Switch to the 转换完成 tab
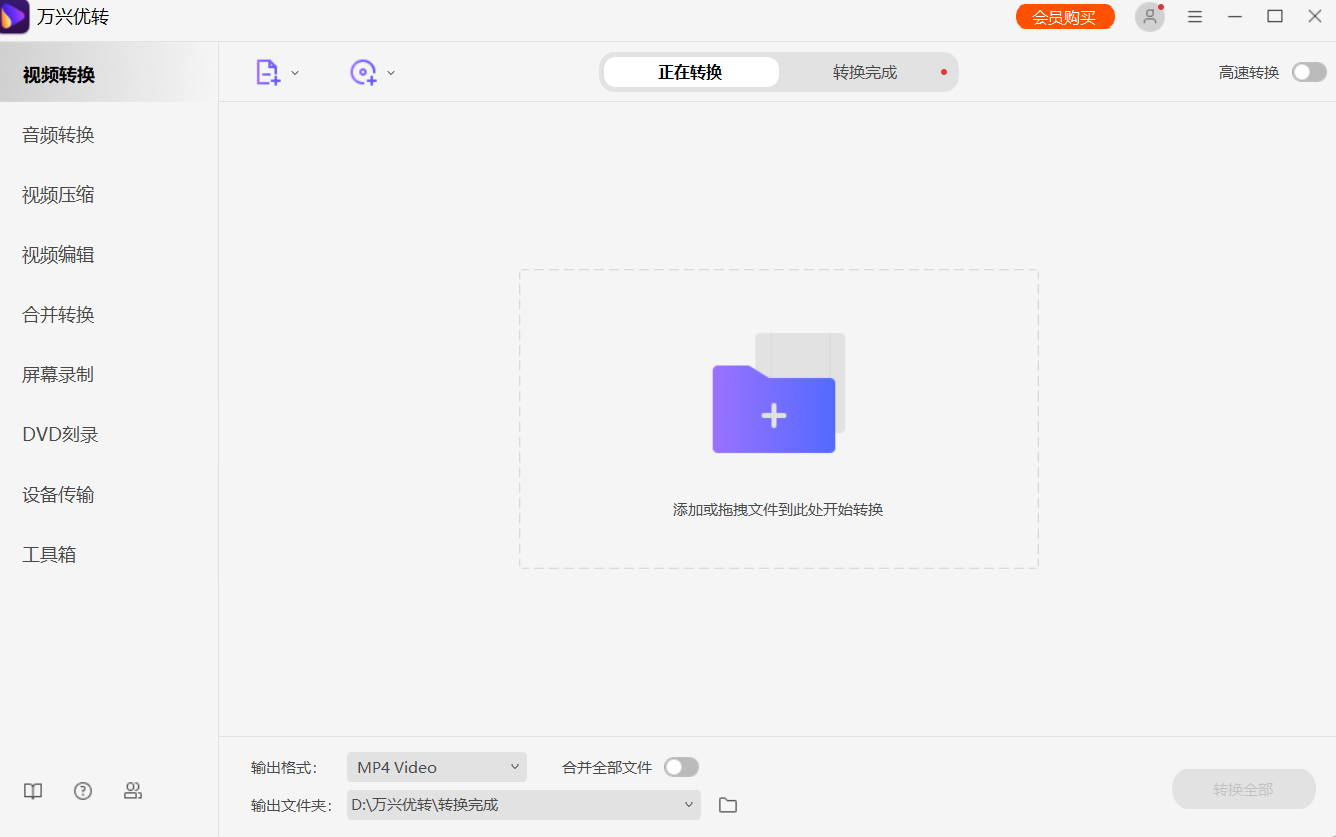The width and height of the screenshot is (1336, 837). click(865, 72)
